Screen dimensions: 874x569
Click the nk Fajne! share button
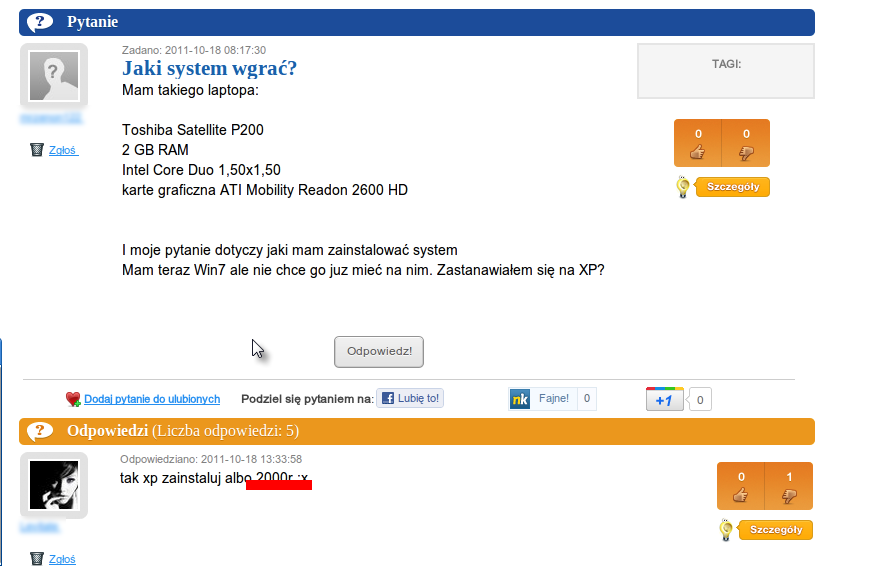pyautogui.click(x=552, y=399)
